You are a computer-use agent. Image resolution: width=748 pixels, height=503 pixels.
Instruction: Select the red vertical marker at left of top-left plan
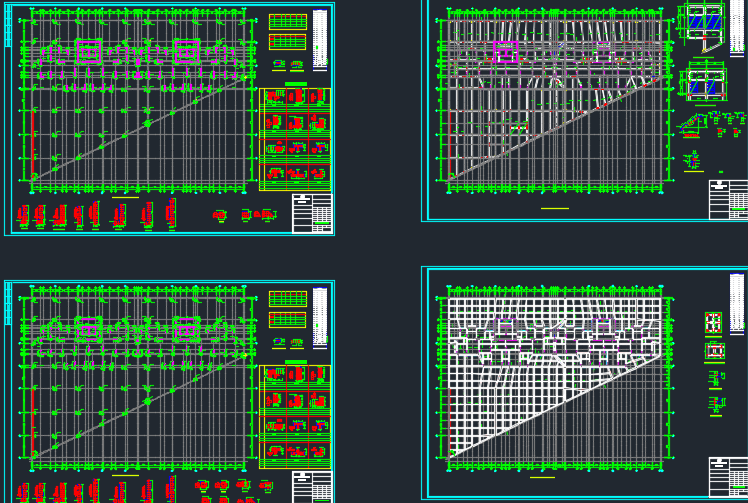33,143
